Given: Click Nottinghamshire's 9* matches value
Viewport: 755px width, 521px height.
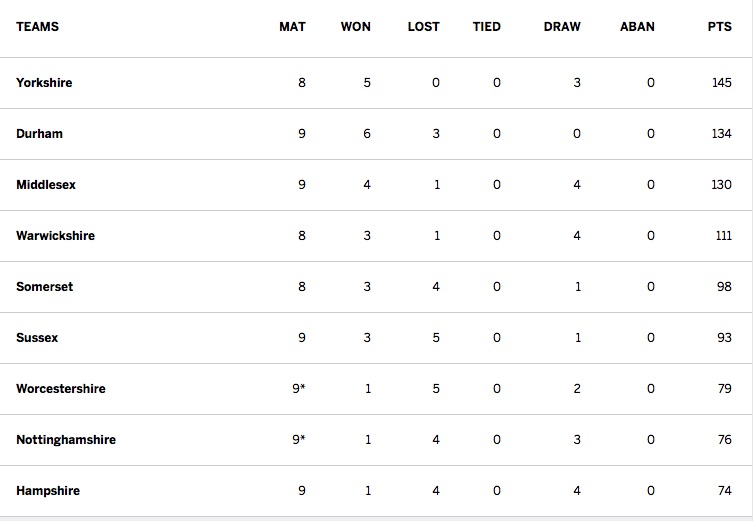Looking at the screenshot, I should pos(299,440).
